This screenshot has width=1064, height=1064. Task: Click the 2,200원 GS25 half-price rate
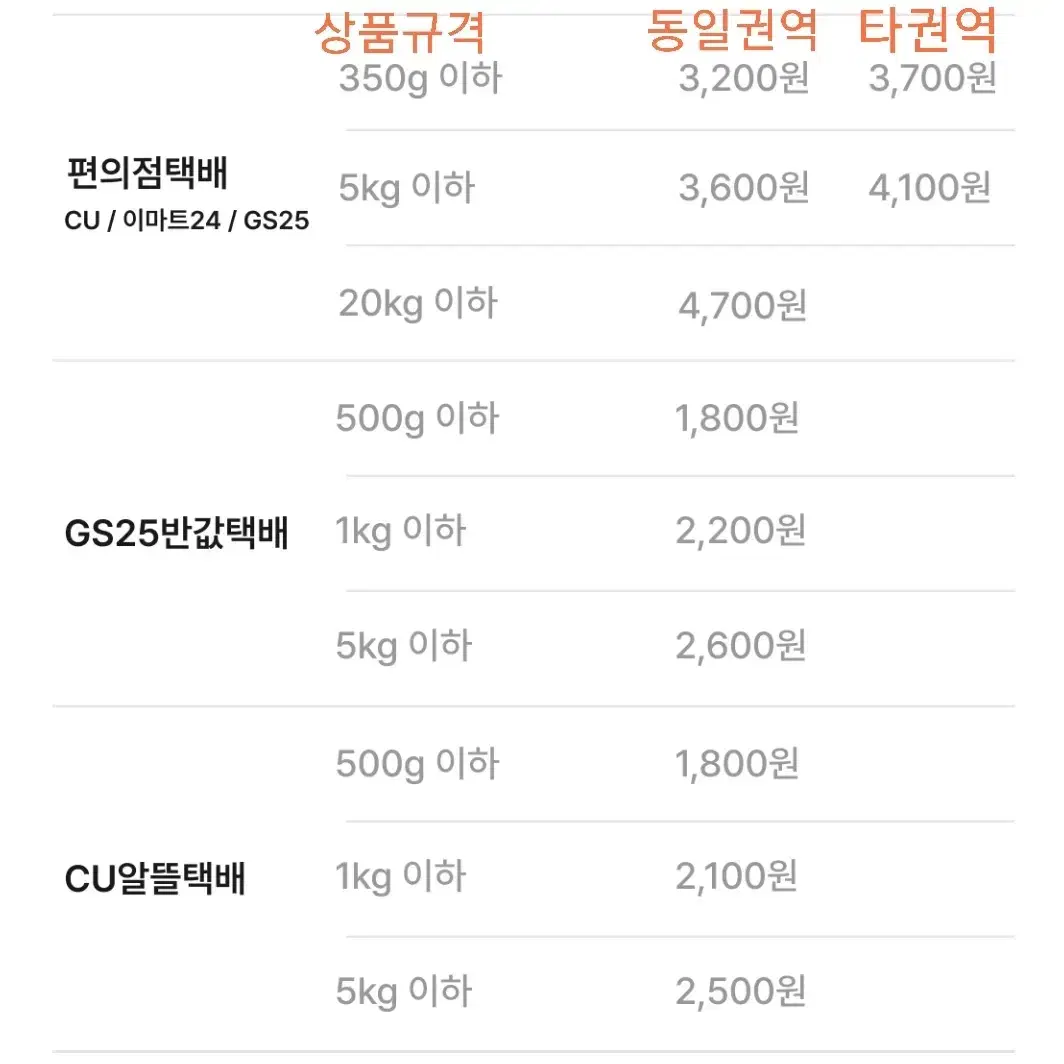(741, 530)
